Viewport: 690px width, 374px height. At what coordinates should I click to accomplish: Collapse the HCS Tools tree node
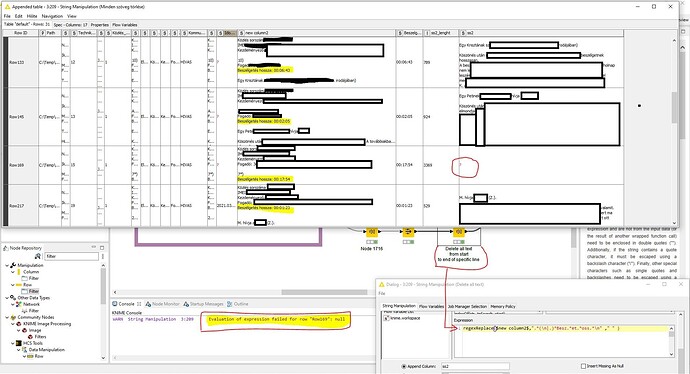(13, 343)
